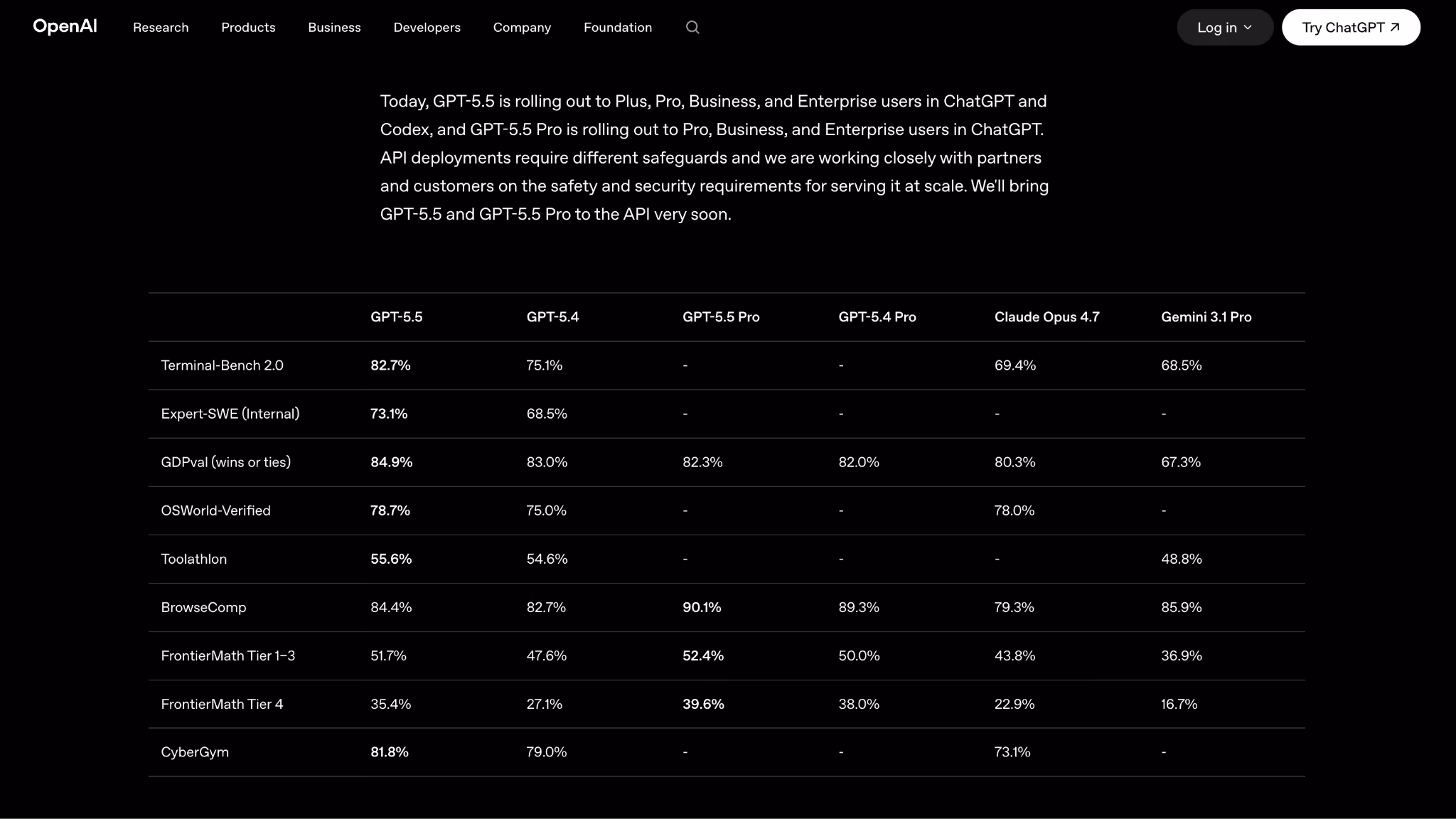Open the Products menu
Screen dimensions: 1456x819
click(248, 27)
